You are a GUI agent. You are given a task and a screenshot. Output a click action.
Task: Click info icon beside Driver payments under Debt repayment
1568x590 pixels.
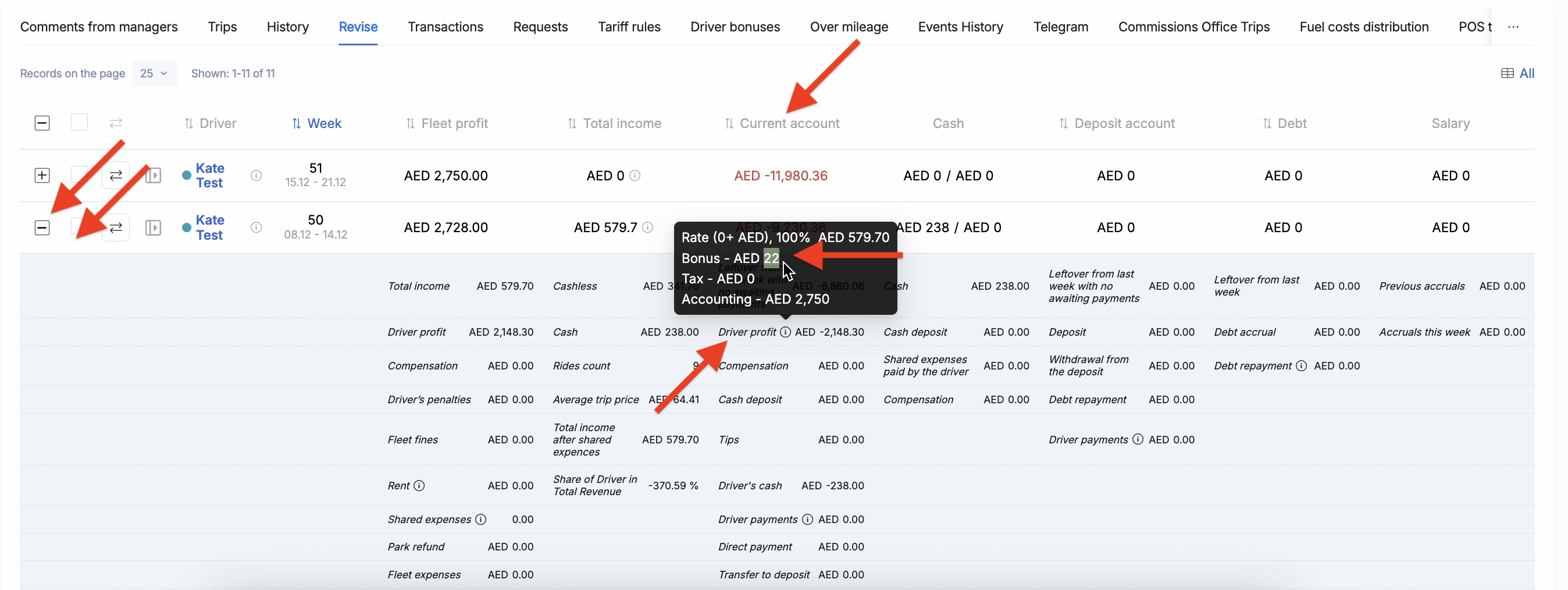[x=1138, y=440]
